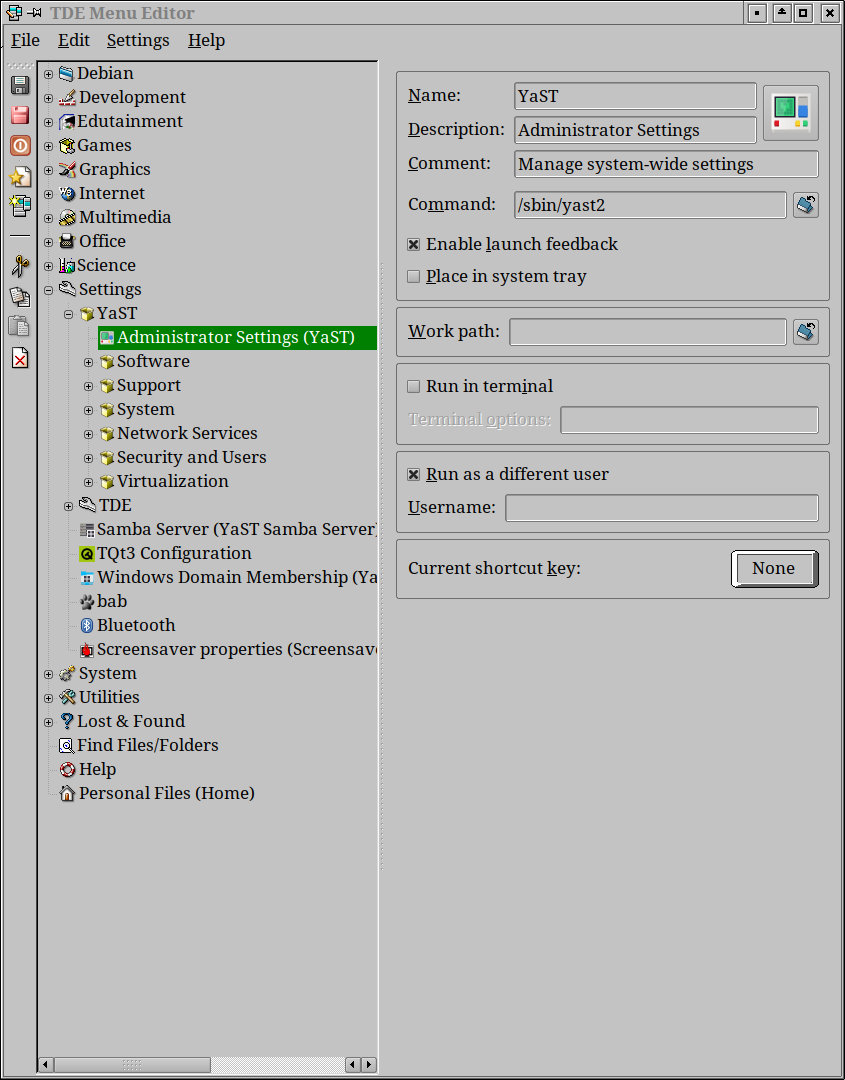Screen dimensions: 845x1080
Task: Expand the TDE submenu
Action: 68,506
